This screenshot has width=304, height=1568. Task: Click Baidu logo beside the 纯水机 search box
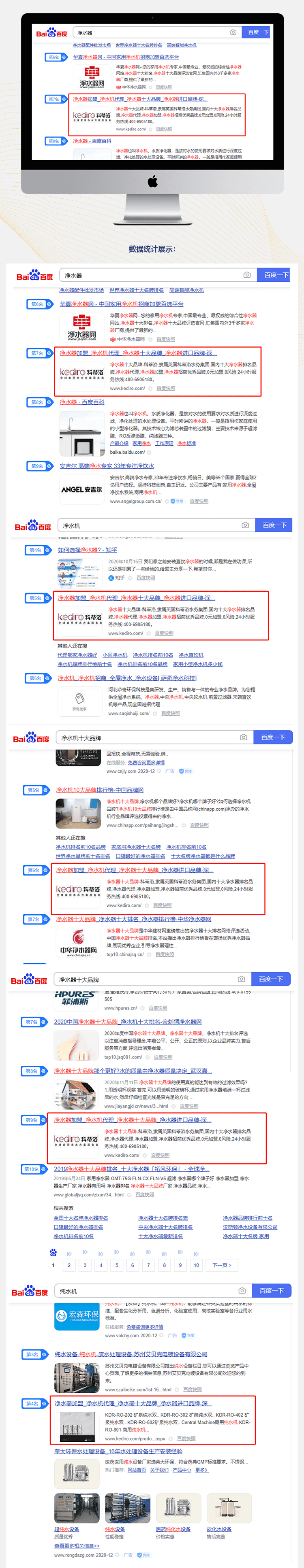click(x=30, y=1291)
